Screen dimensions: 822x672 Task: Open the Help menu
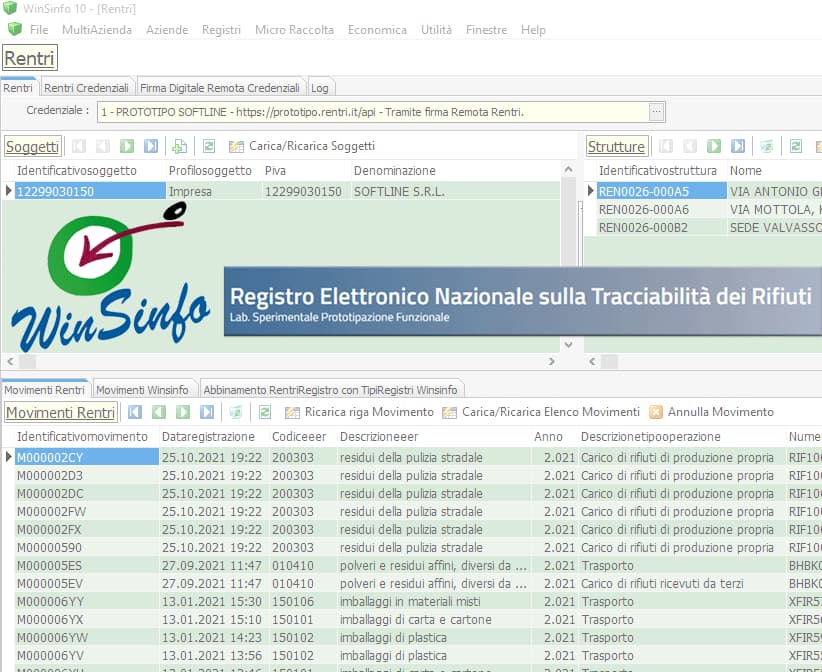pos(533,30)
